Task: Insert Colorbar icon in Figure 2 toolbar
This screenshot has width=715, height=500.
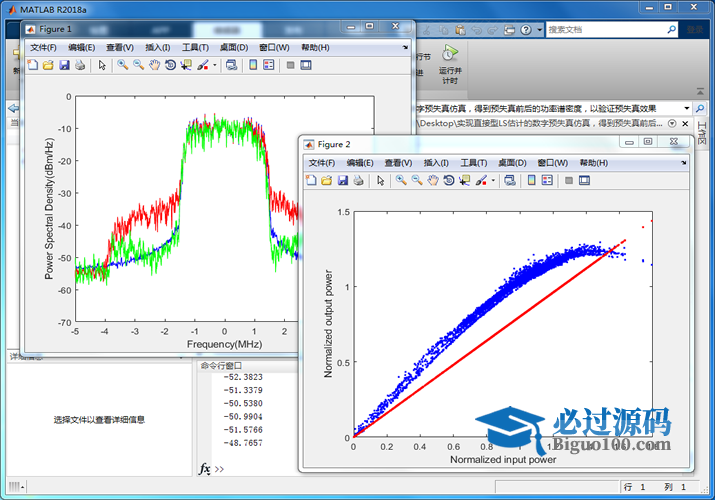Action: point(532,180)
